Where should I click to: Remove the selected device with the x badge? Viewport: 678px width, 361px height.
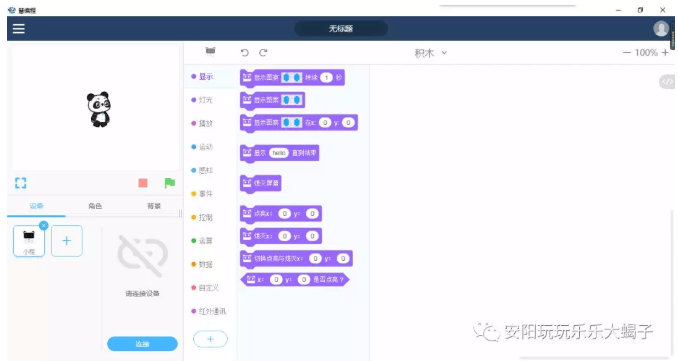tap(43, 225)
